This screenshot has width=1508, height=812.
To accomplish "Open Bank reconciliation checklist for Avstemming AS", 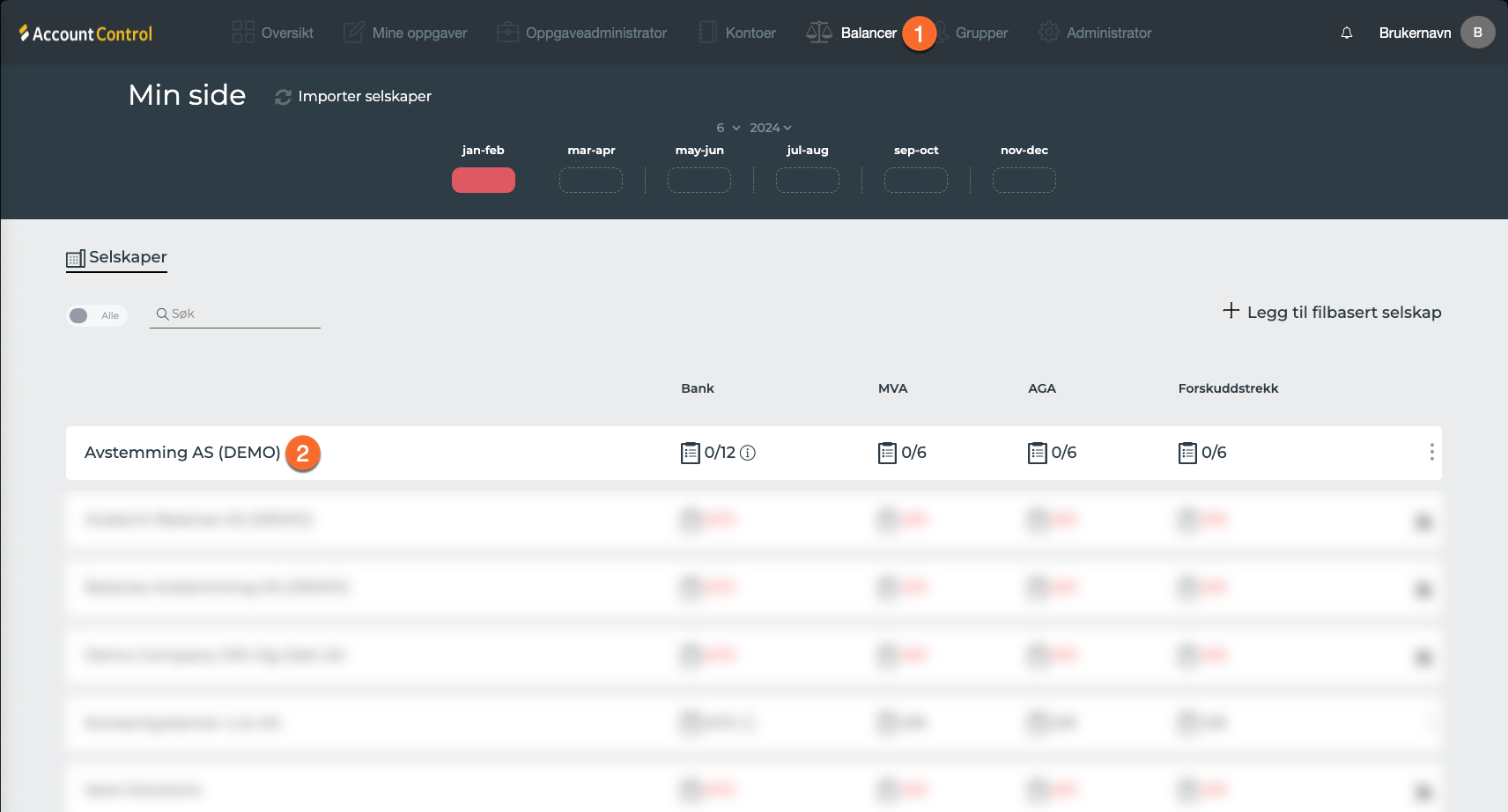I will click(x=691, y=453).
